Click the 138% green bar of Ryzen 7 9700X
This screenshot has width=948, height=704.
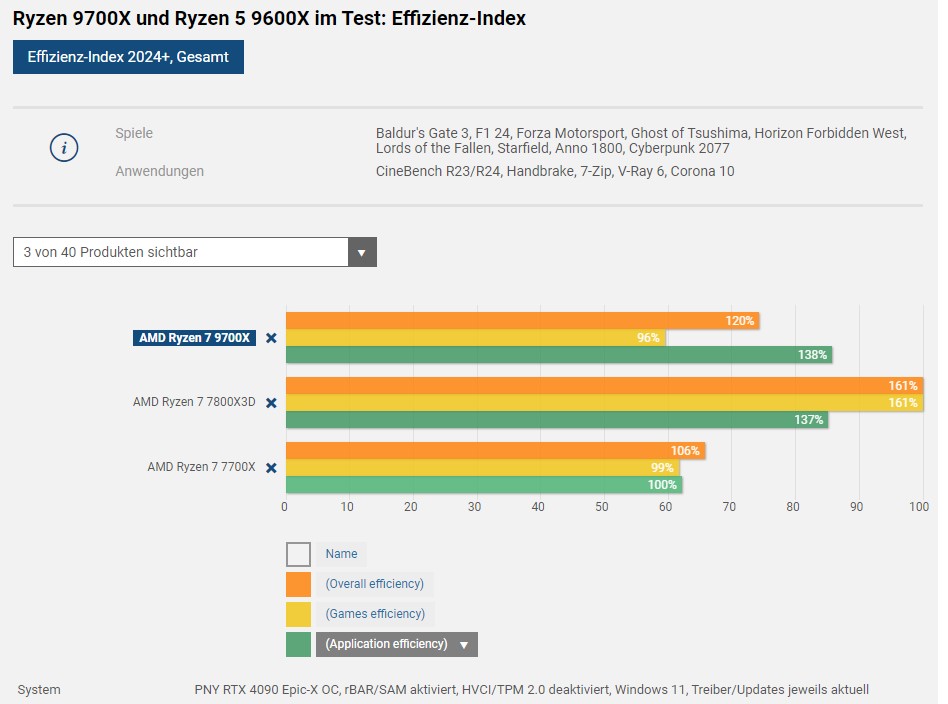point(559,355)
